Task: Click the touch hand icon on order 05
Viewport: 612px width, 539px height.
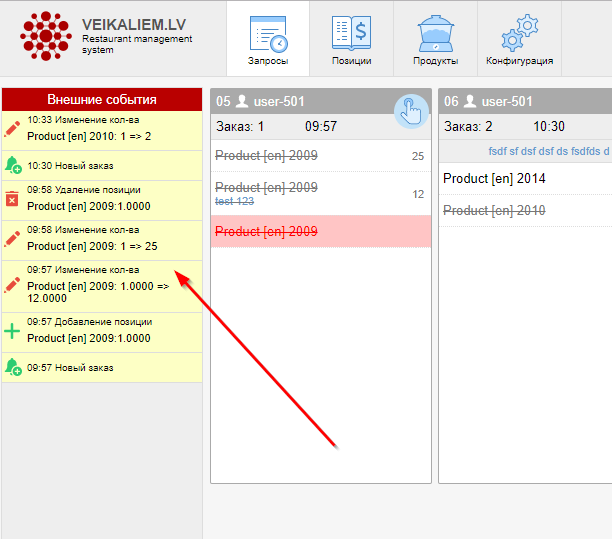Action: [x=411, y=111]
